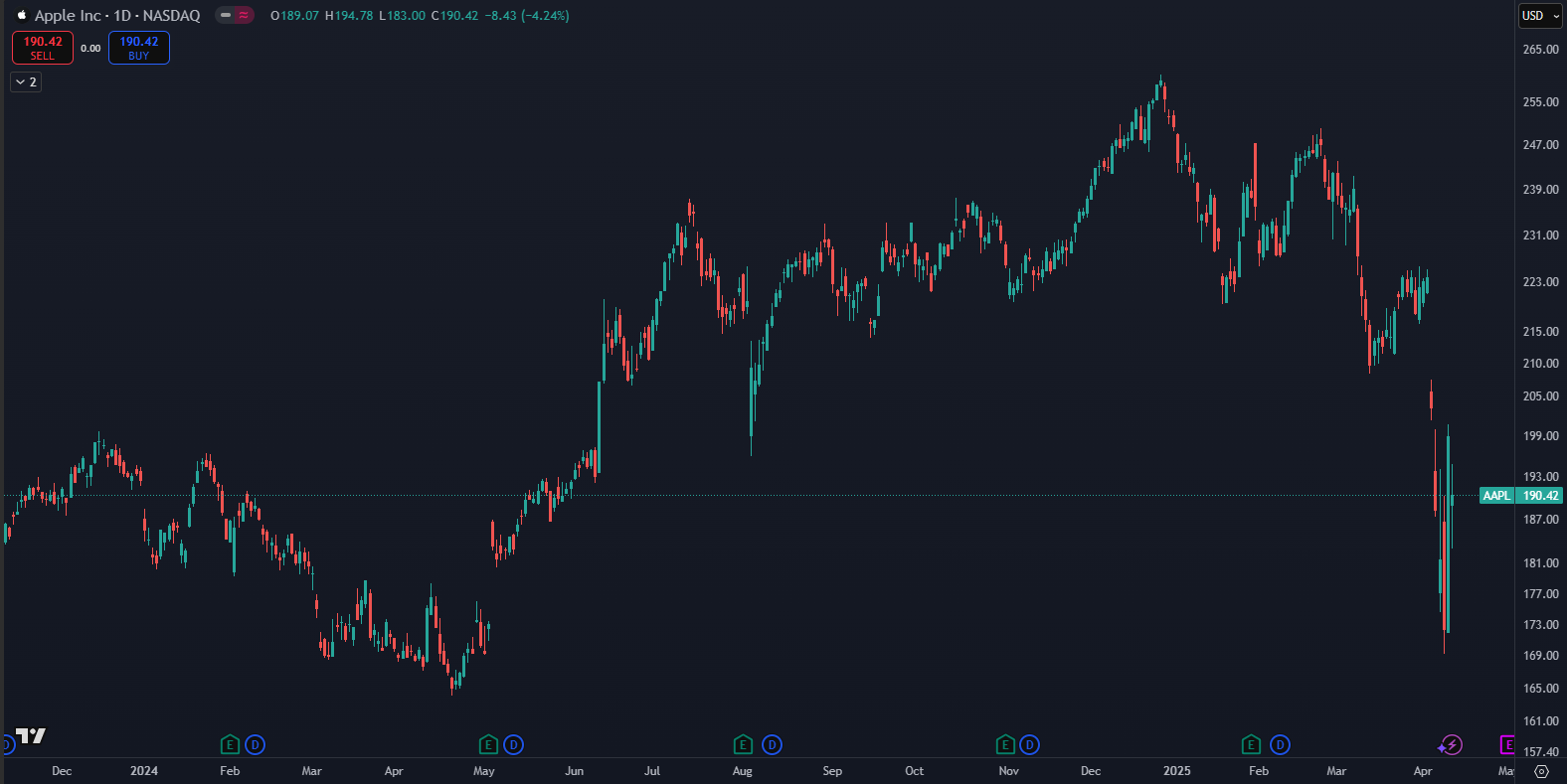Screen dimensions: 1567x784
Task: Click the Apple Inc symbol title
Action: 116,16
